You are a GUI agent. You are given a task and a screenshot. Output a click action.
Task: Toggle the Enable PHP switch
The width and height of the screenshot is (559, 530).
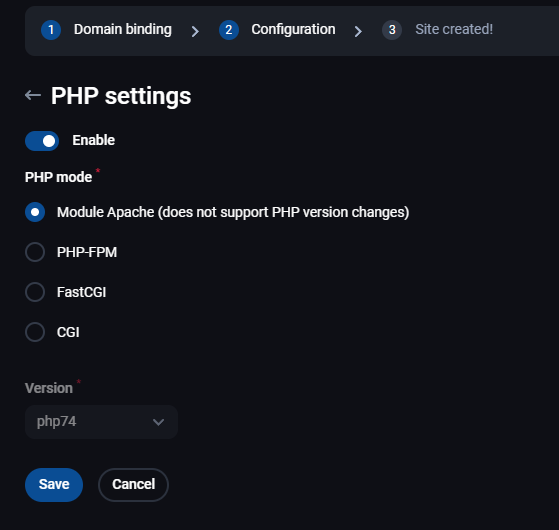point(42,141)
